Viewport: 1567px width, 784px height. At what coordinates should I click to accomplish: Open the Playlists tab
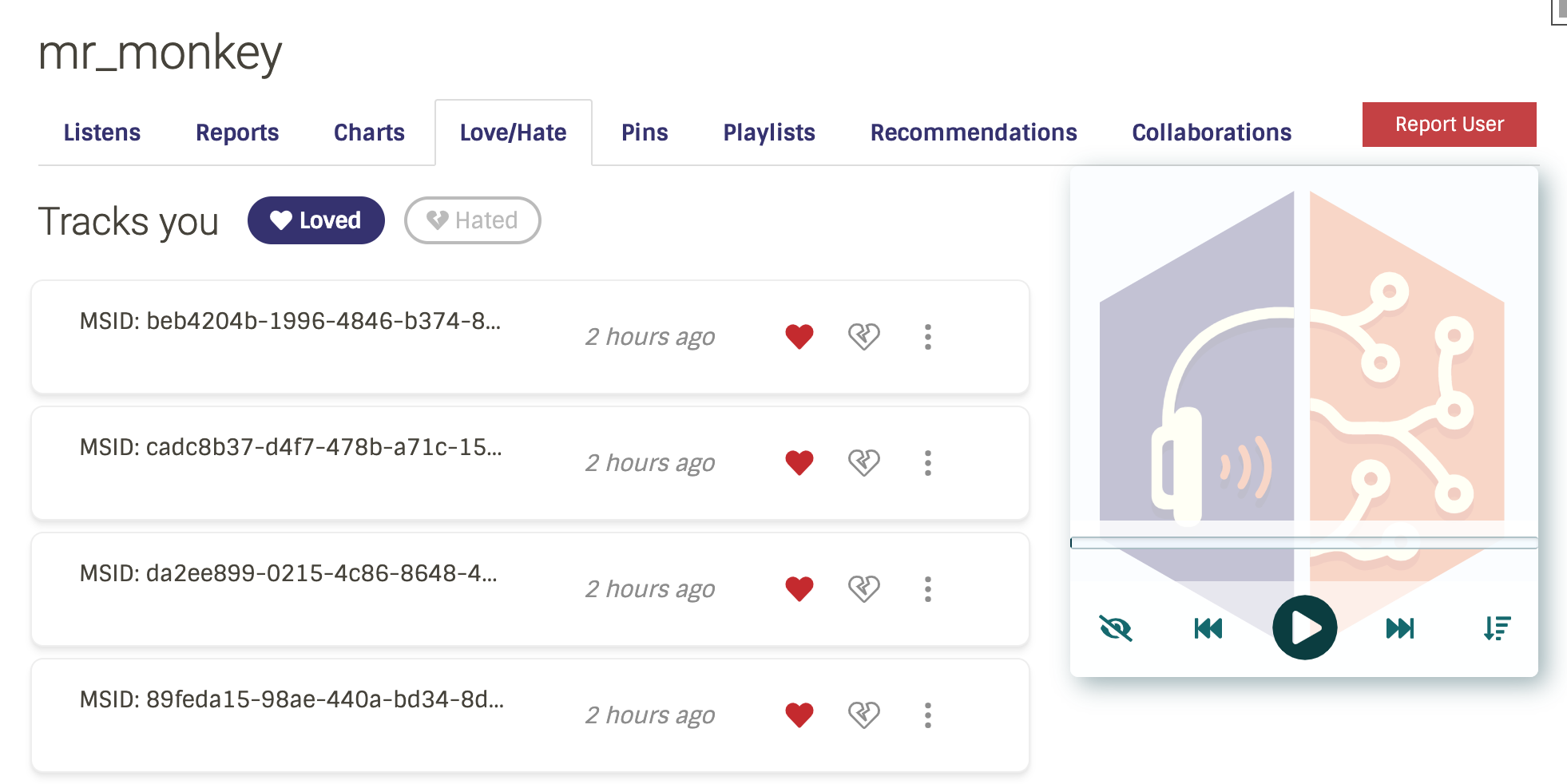coord(769,133)
